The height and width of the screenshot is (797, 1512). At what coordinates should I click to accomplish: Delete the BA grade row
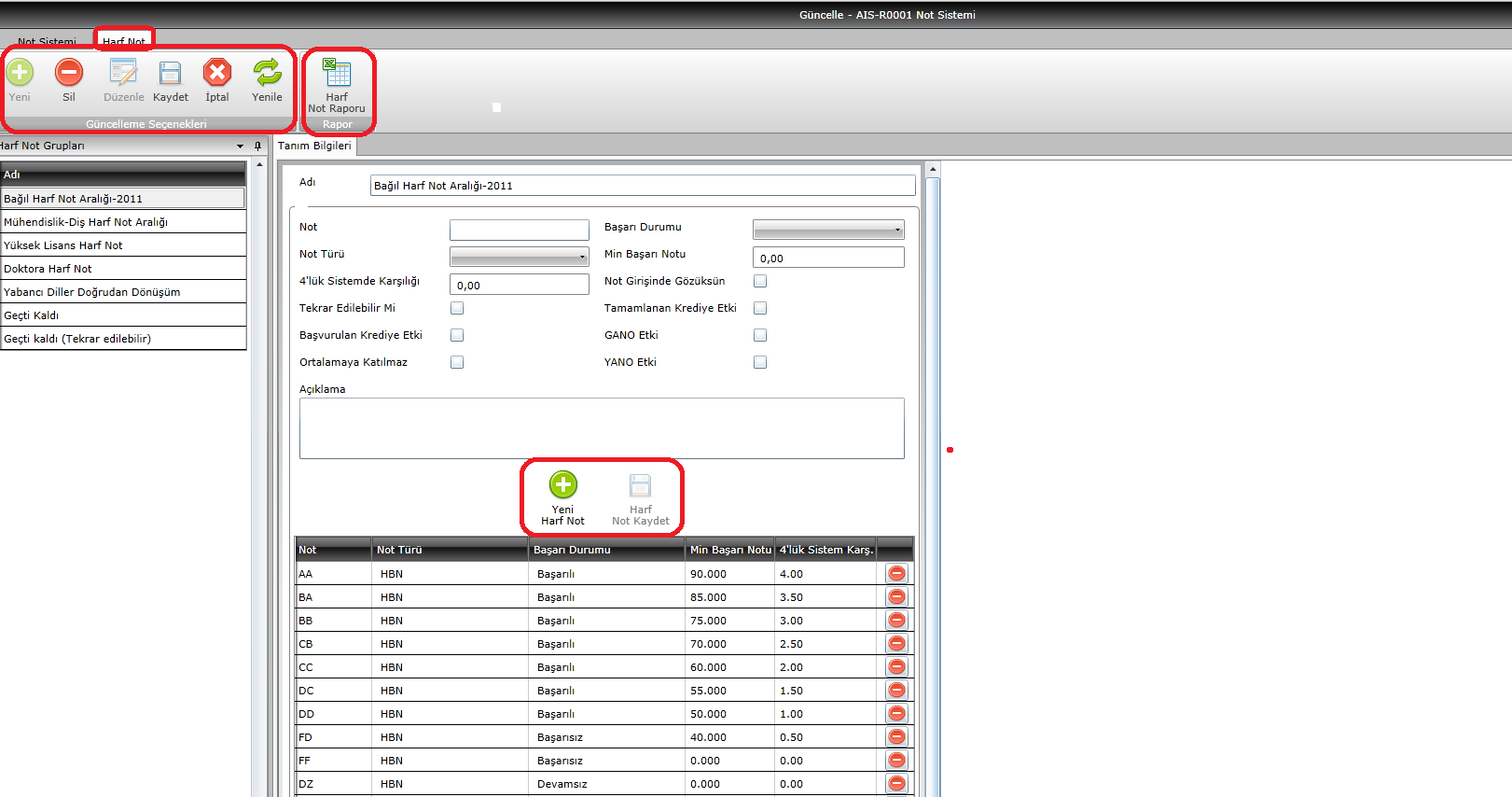[x=897, y=597]
